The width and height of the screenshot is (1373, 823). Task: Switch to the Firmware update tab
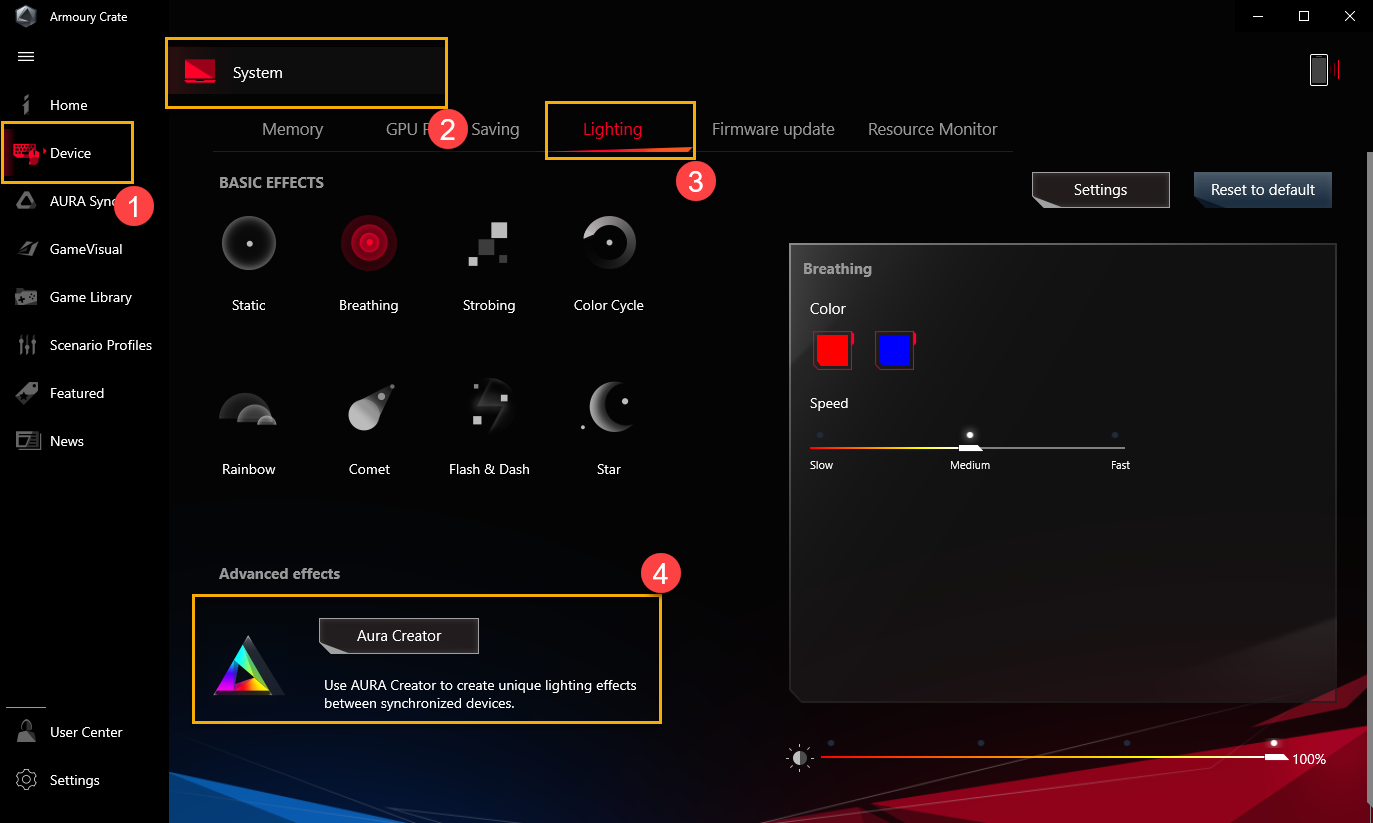point(773,129)
